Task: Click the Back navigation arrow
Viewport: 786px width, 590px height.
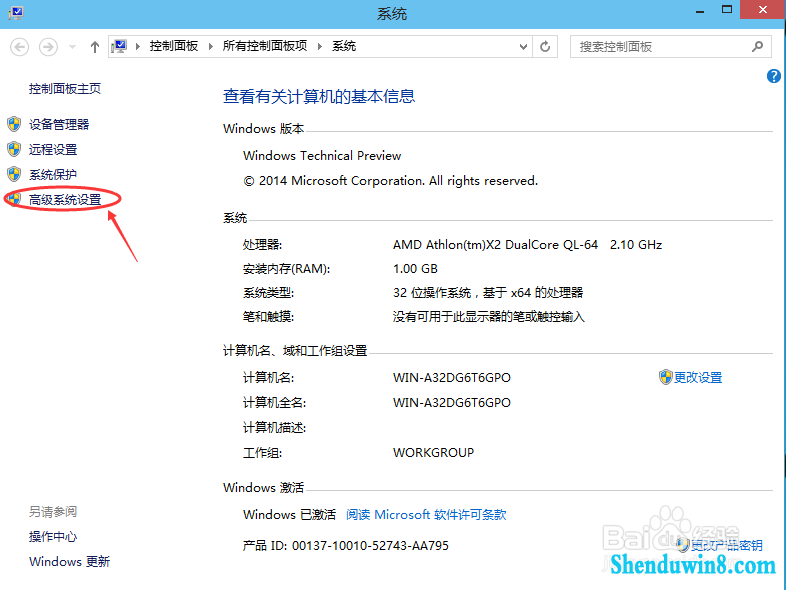Action: pos(20,47)
